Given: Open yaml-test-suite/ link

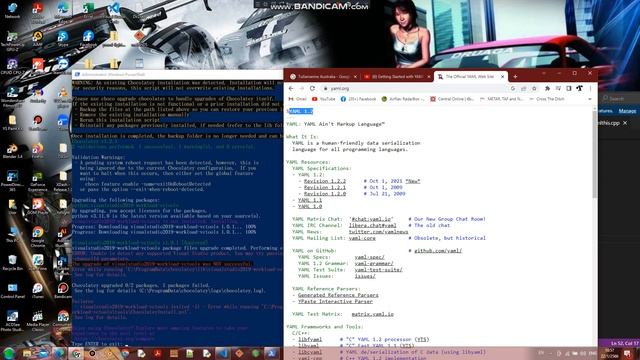Looking at the screenshot, I should 378,270.
